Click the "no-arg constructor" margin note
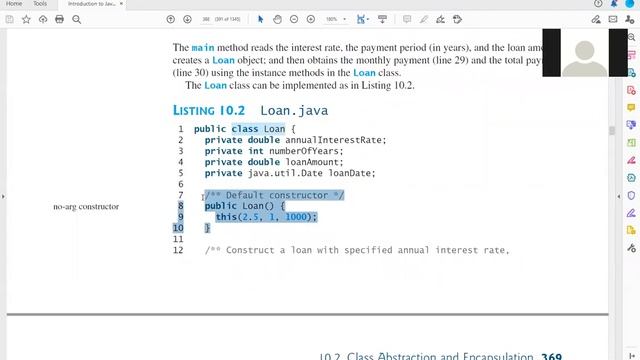Image resolution: width=640 pixels, height=360 pixels. (86, 207)
